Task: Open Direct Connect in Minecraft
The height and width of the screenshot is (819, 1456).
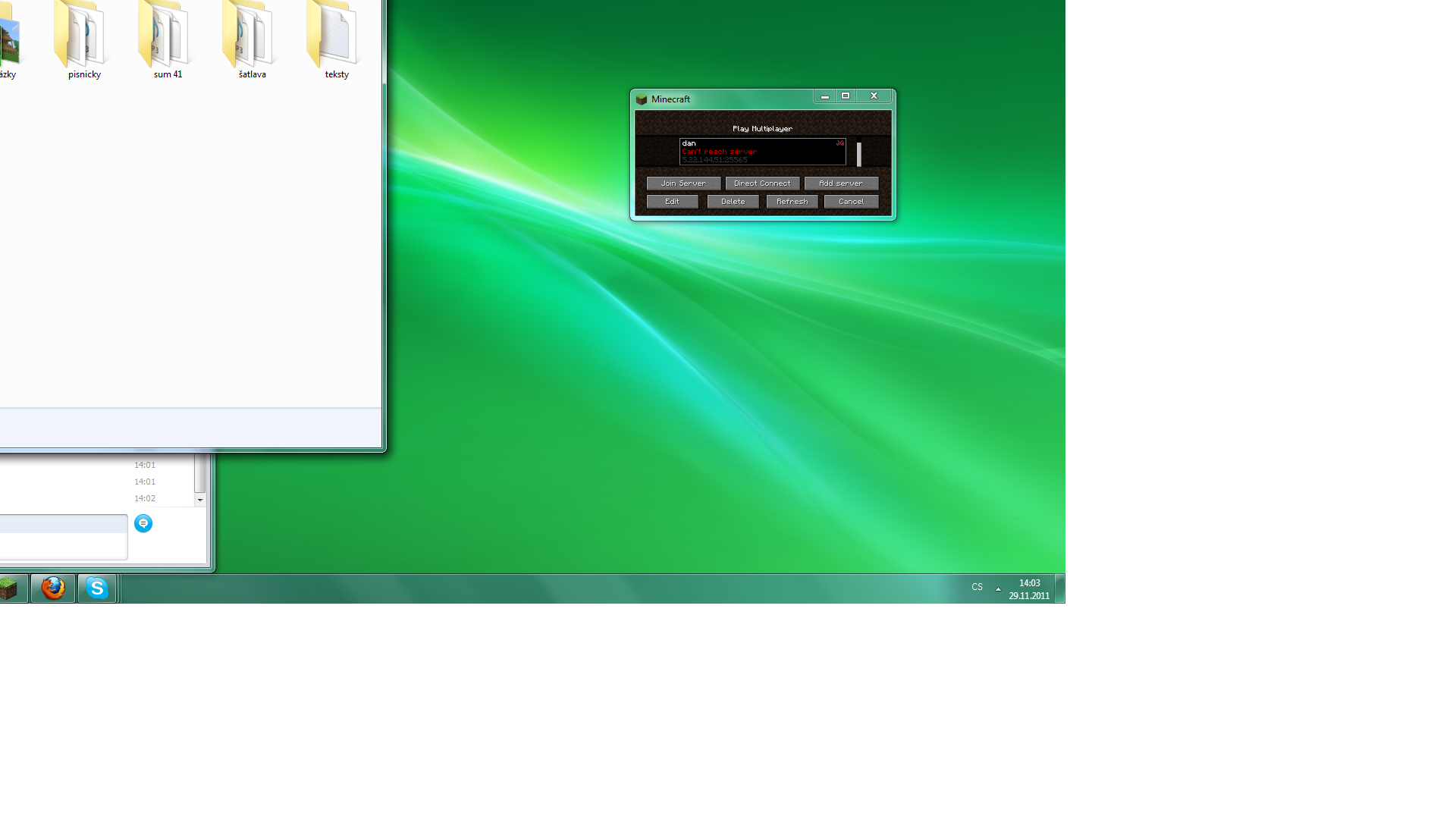Action: pos(762,184)
